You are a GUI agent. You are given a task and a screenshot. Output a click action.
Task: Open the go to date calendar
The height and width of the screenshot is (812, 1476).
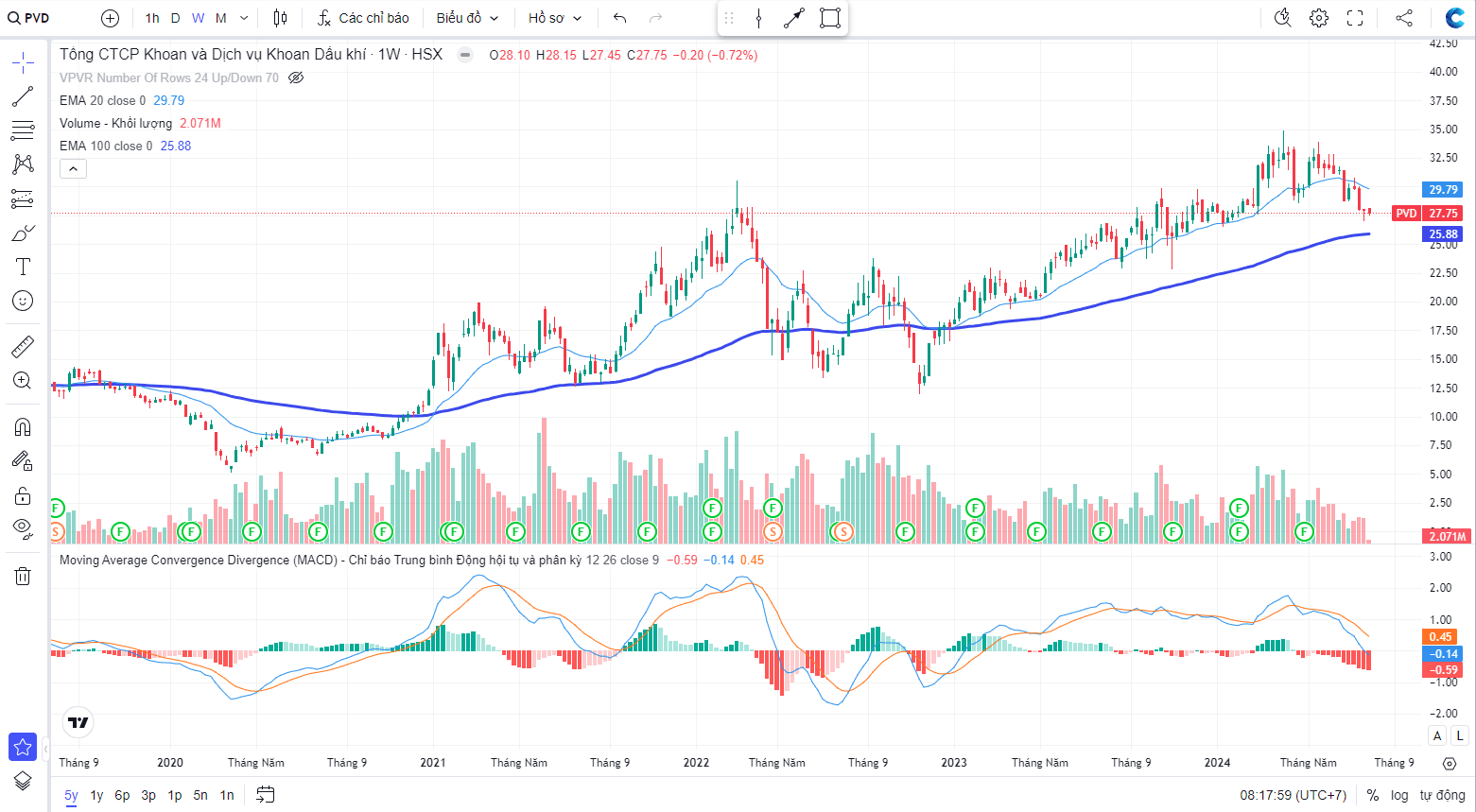(266, 795)
